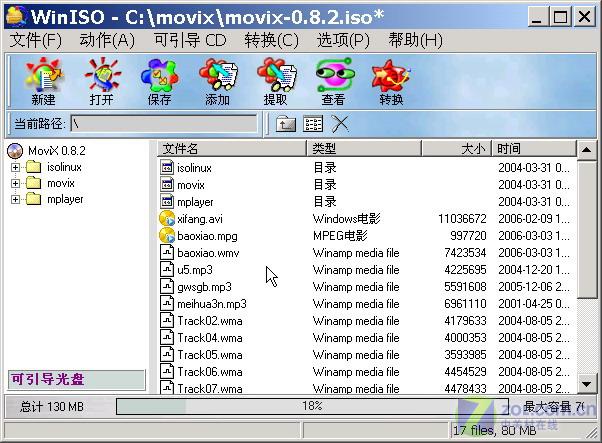Select the isolinux folder icon in file list
The height and width of the screenshot is (443, 602).
click(x=167, y=168)
